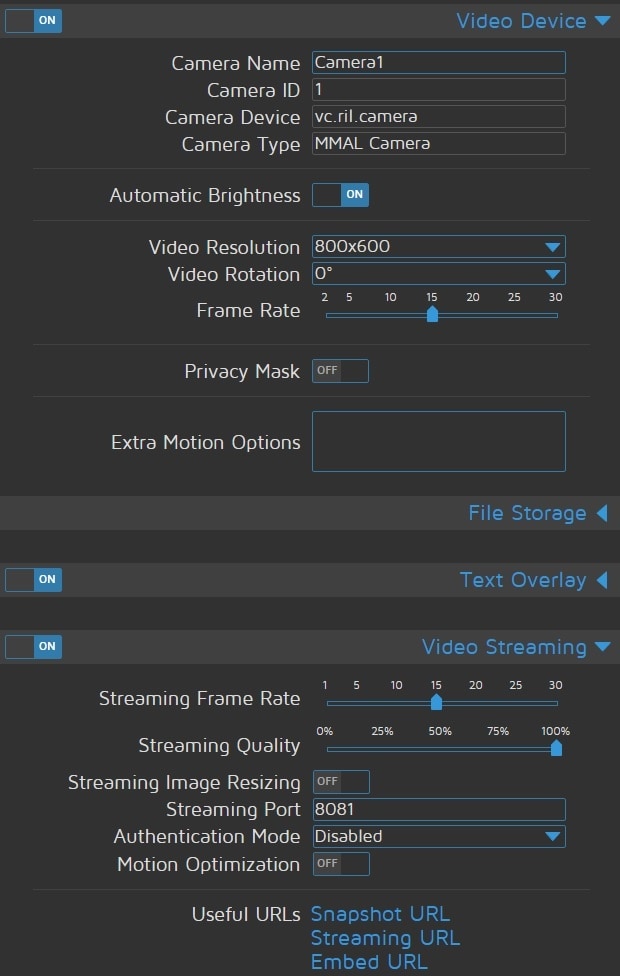
Task: Click the Frame Rate slider handle
Action: 432,314
